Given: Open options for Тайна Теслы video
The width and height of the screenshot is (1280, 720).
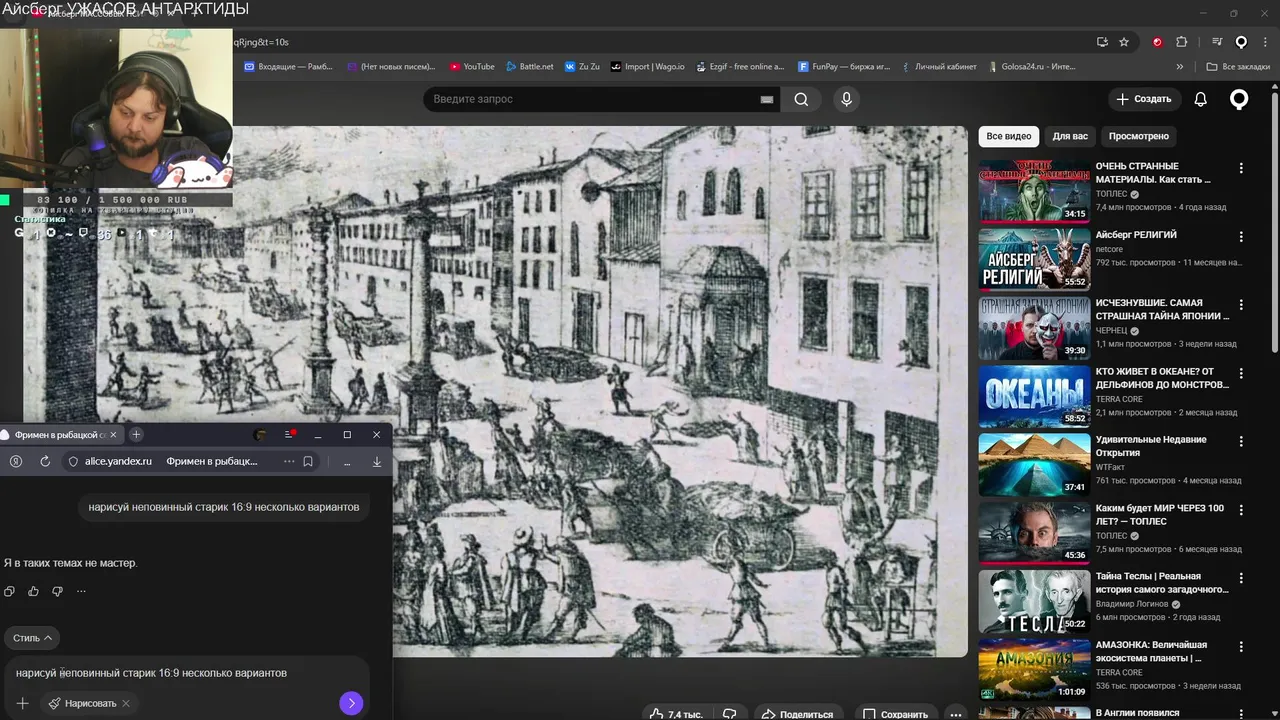Looking at the screenshot, I should 1241,578.
